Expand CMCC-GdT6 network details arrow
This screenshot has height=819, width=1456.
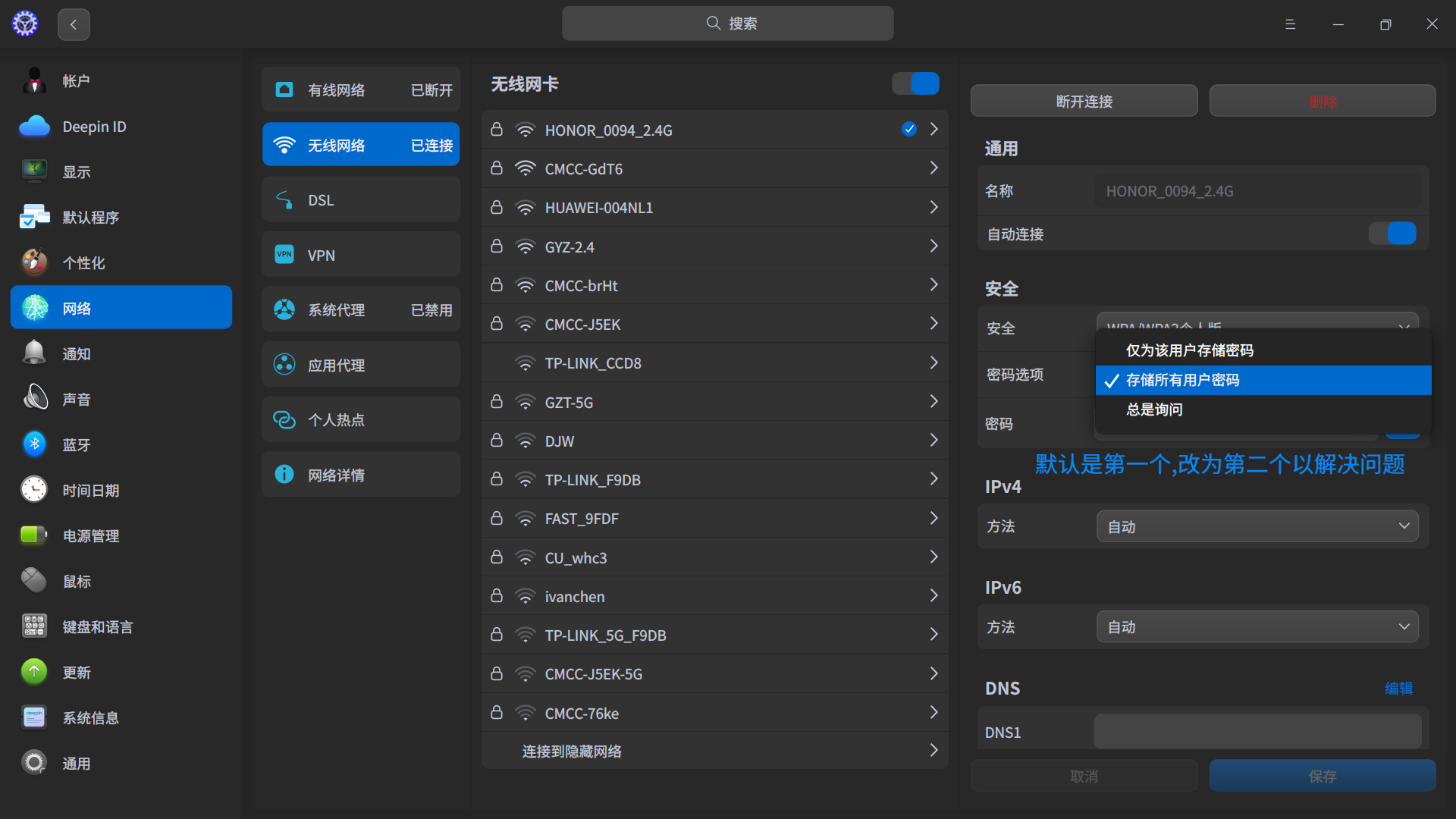934,168
